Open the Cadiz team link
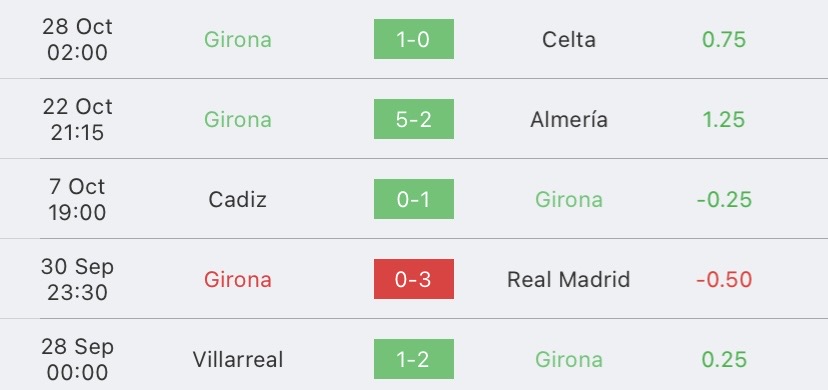The image size is (828, 390). point(238,199)
